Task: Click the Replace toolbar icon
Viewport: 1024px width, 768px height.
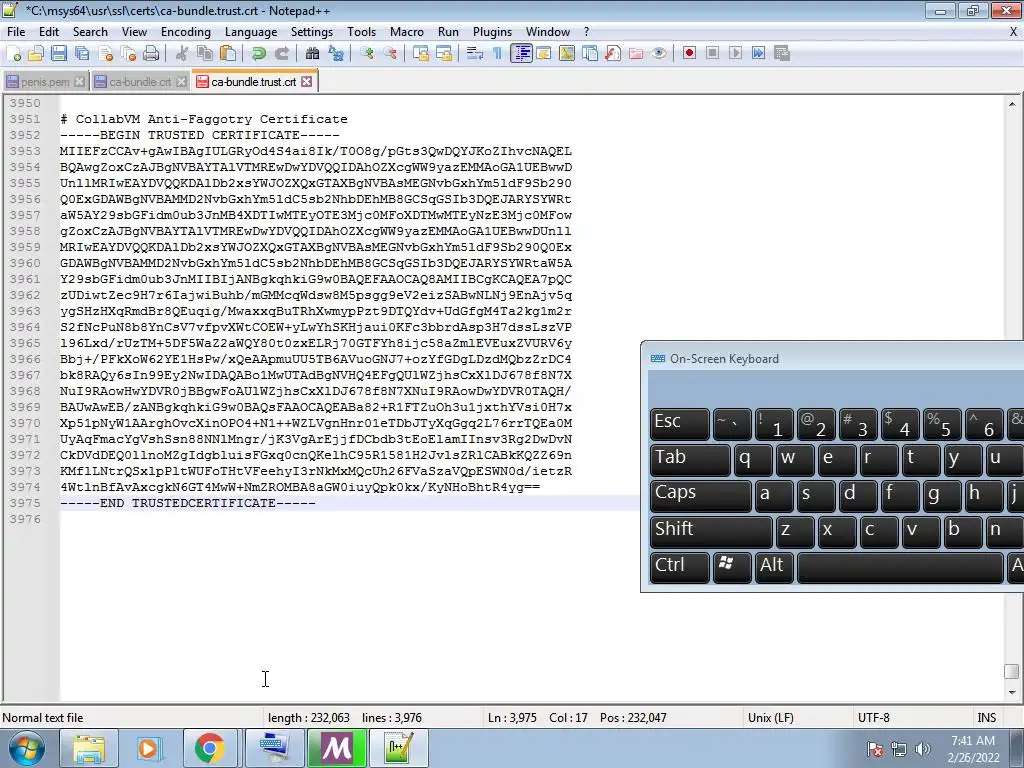Action: [336, 54]
